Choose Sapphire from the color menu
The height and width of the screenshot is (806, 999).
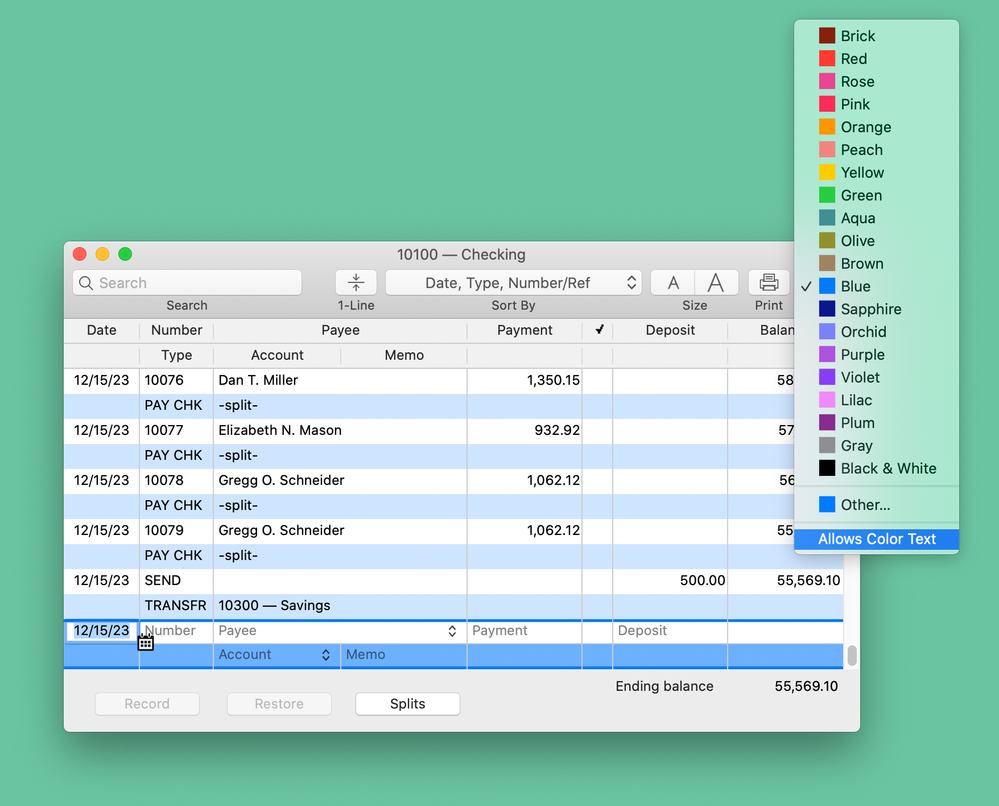click(x=870, y=309)
